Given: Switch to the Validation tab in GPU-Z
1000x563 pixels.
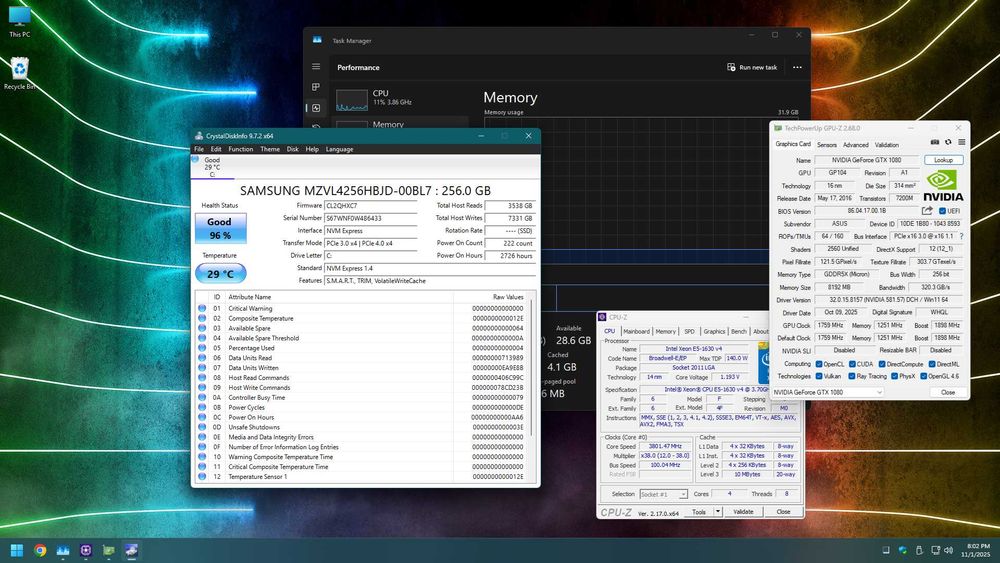Looking at the screenshot, I should pyautogui.click(x=886, y=145).
